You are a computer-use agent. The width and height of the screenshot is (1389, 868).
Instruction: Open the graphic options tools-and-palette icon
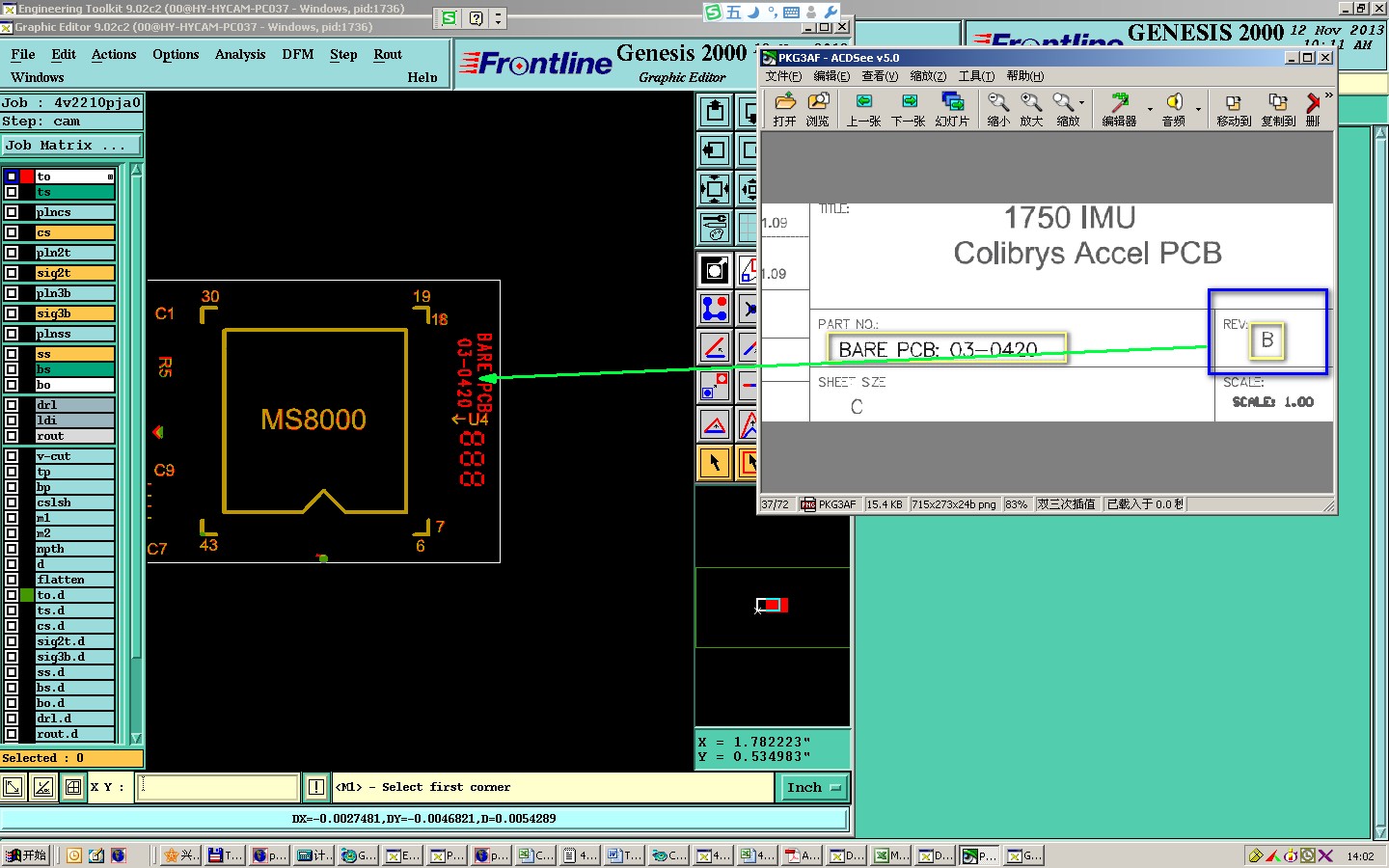coord(715,228)
